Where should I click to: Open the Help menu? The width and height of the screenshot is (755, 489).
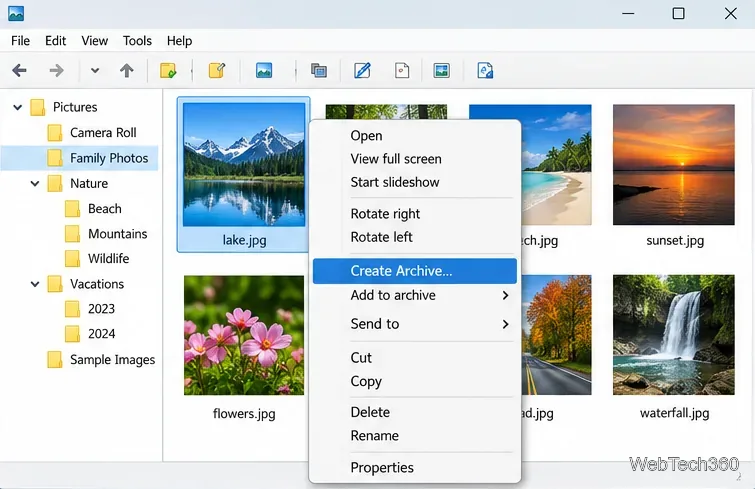tap(179, 41)
